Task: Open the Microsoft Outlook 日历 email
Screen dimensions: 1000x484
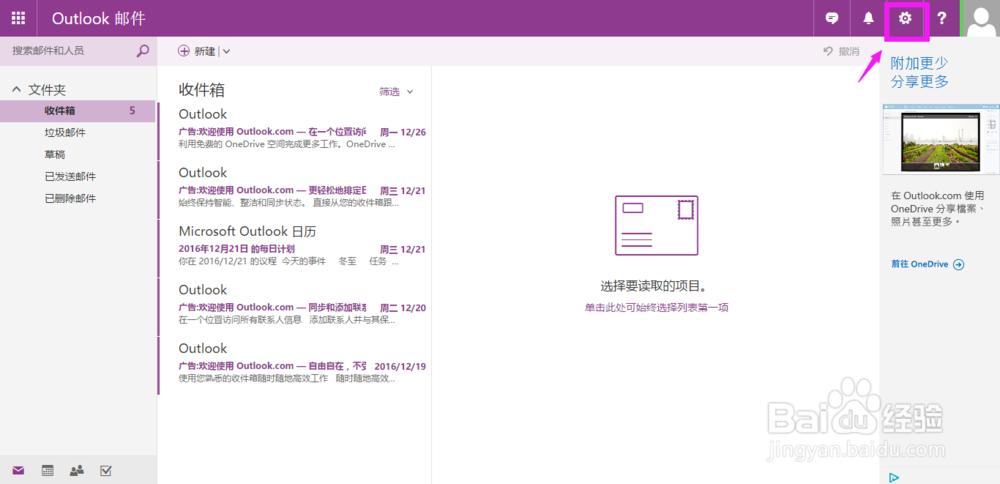Action: (294, 249)
